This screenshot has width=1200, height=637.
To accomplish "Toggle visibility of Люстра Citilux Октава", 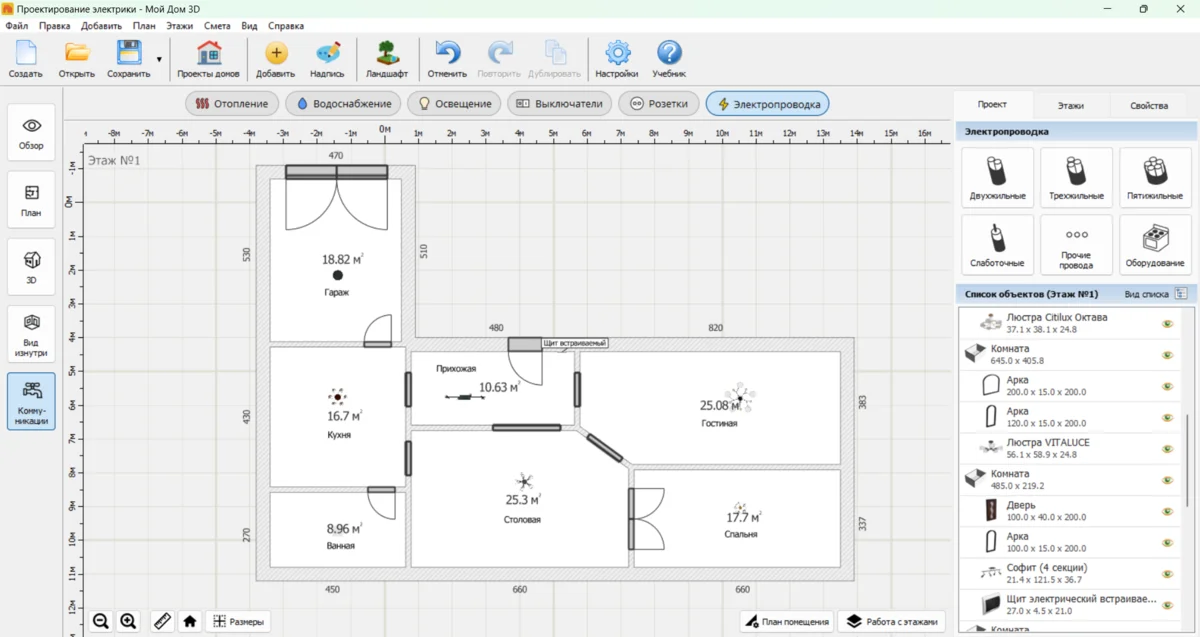I will pyautogui.click(x=1167, y=324).
